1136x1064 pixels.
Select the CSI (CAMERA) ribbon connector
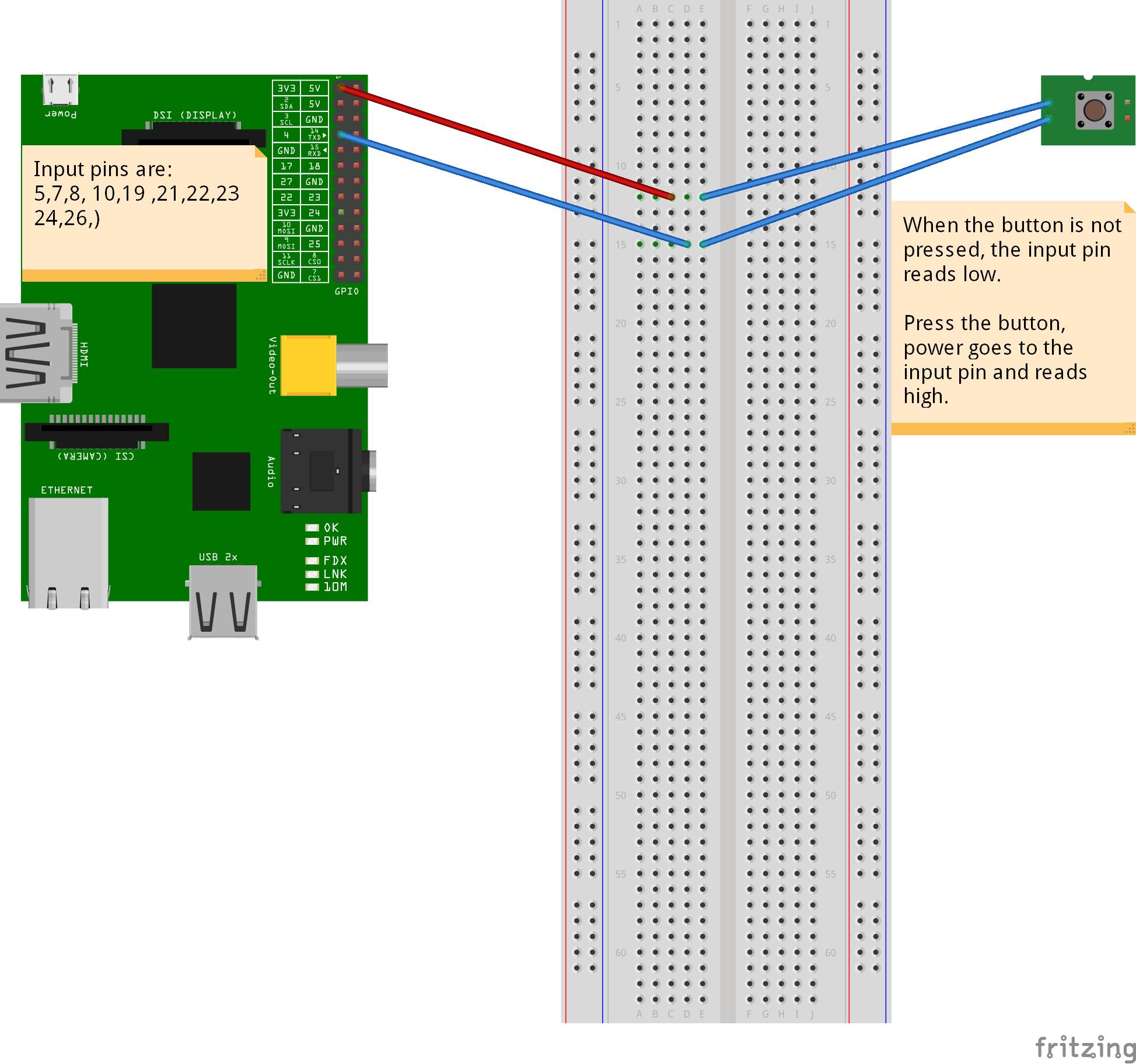click(97, 432)
